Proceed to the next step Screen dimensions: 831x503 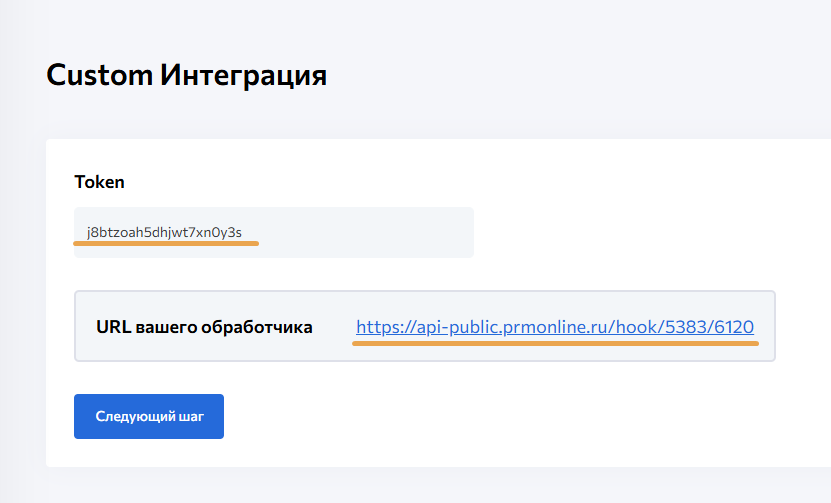[149, 416]
